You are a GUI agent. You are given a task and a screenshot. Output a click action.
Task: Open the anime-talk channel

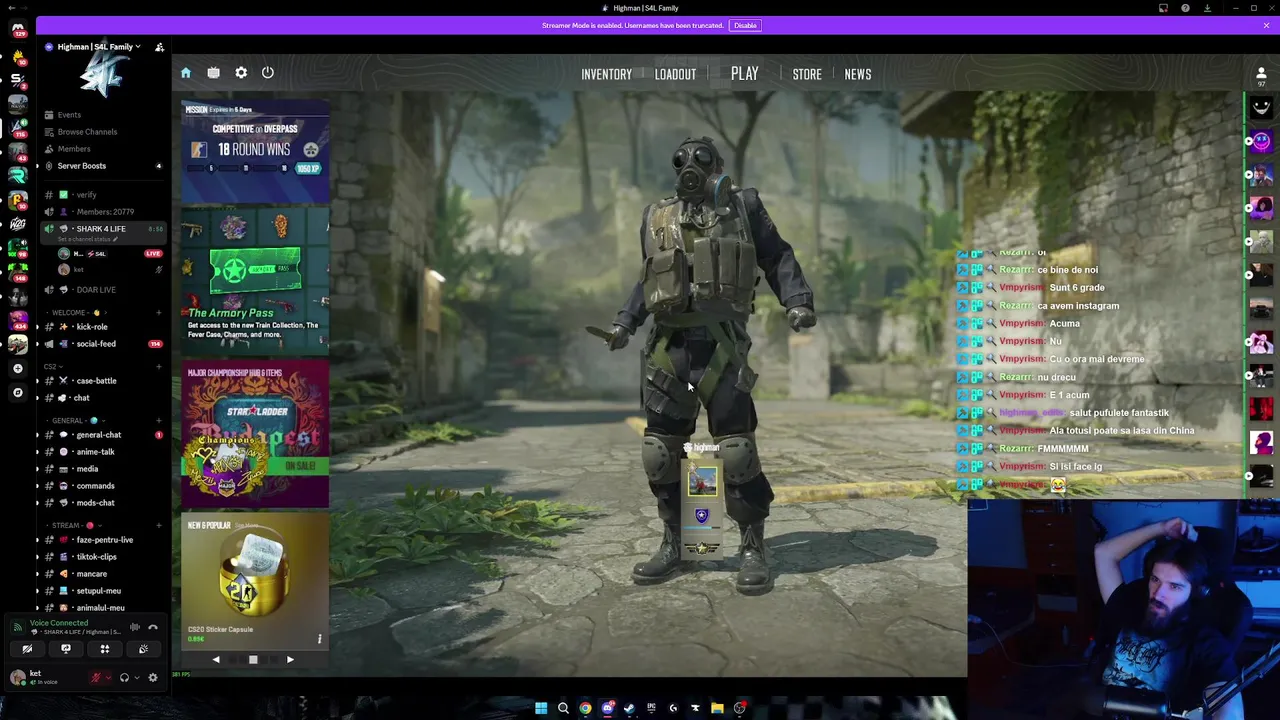(95, 452)
